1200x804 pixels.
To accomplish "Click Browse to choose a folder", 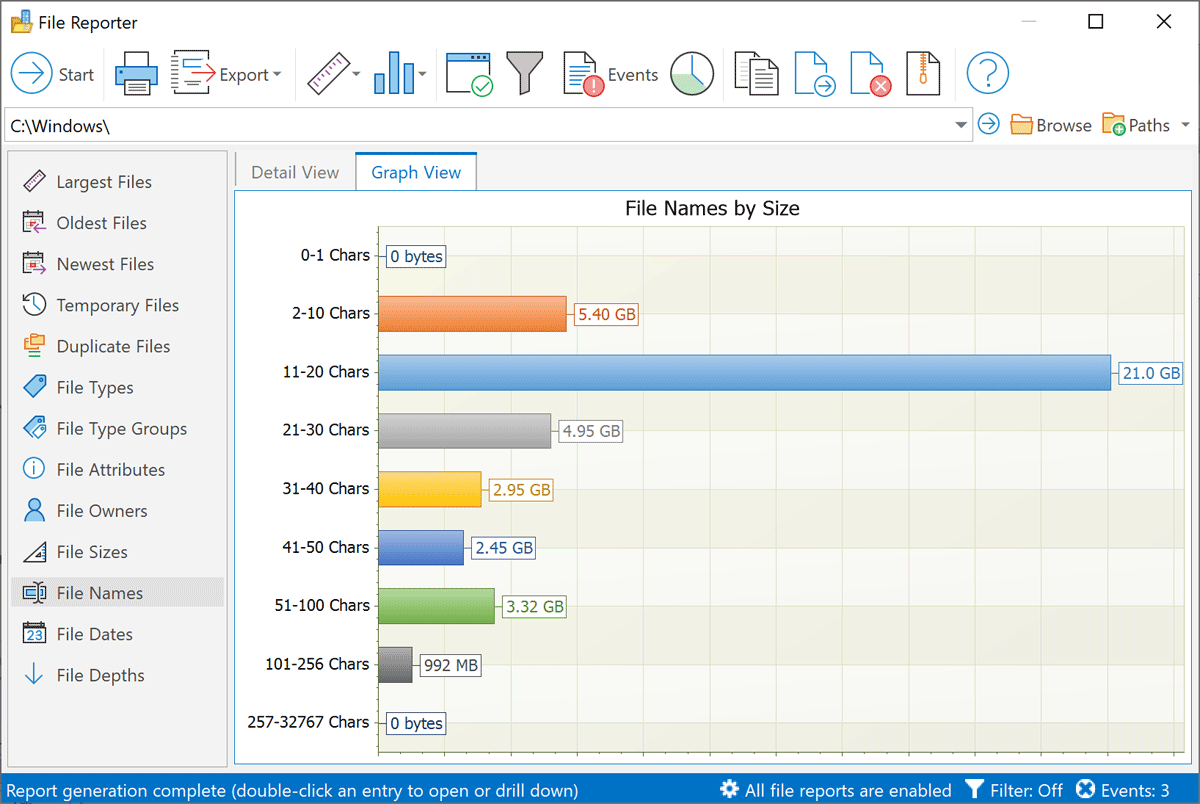I will [1051, 124].
